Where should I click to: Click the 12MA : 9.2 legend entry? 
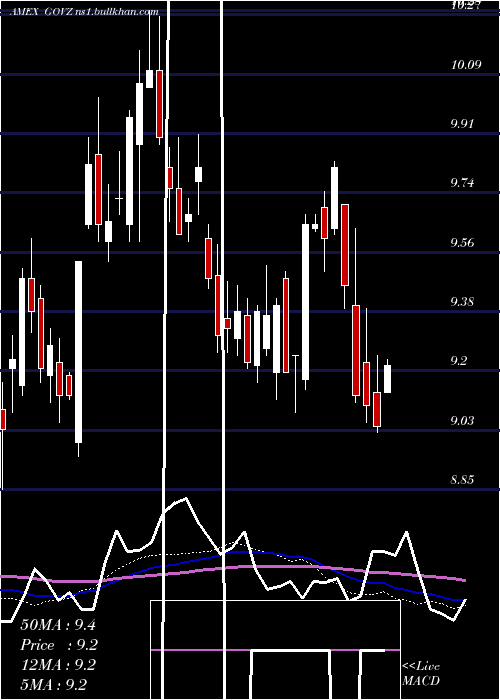click(58, 665)
